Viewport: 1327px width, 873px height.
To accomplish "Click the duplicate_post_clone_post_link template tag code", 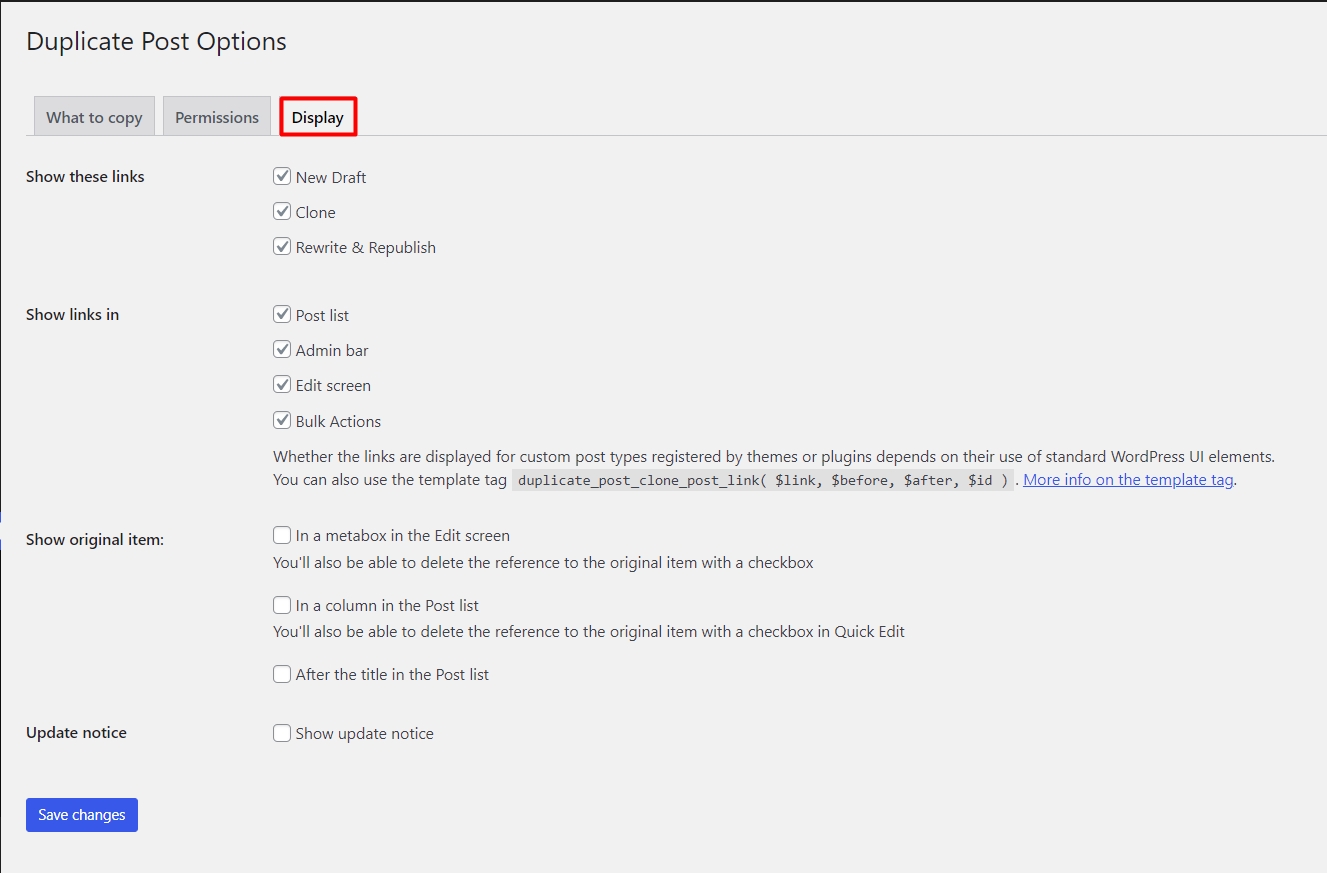I will (x=762, y=480).
